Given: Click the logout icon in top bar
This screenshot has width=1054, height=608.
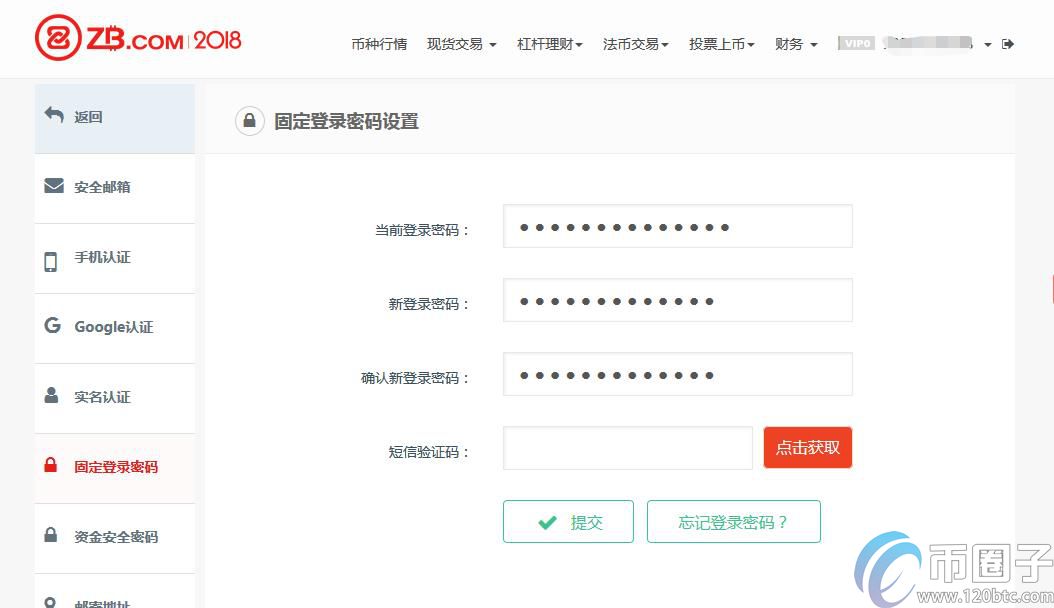Looking at the screenshot, I should pyautogui.click(x=1008, y=44).
